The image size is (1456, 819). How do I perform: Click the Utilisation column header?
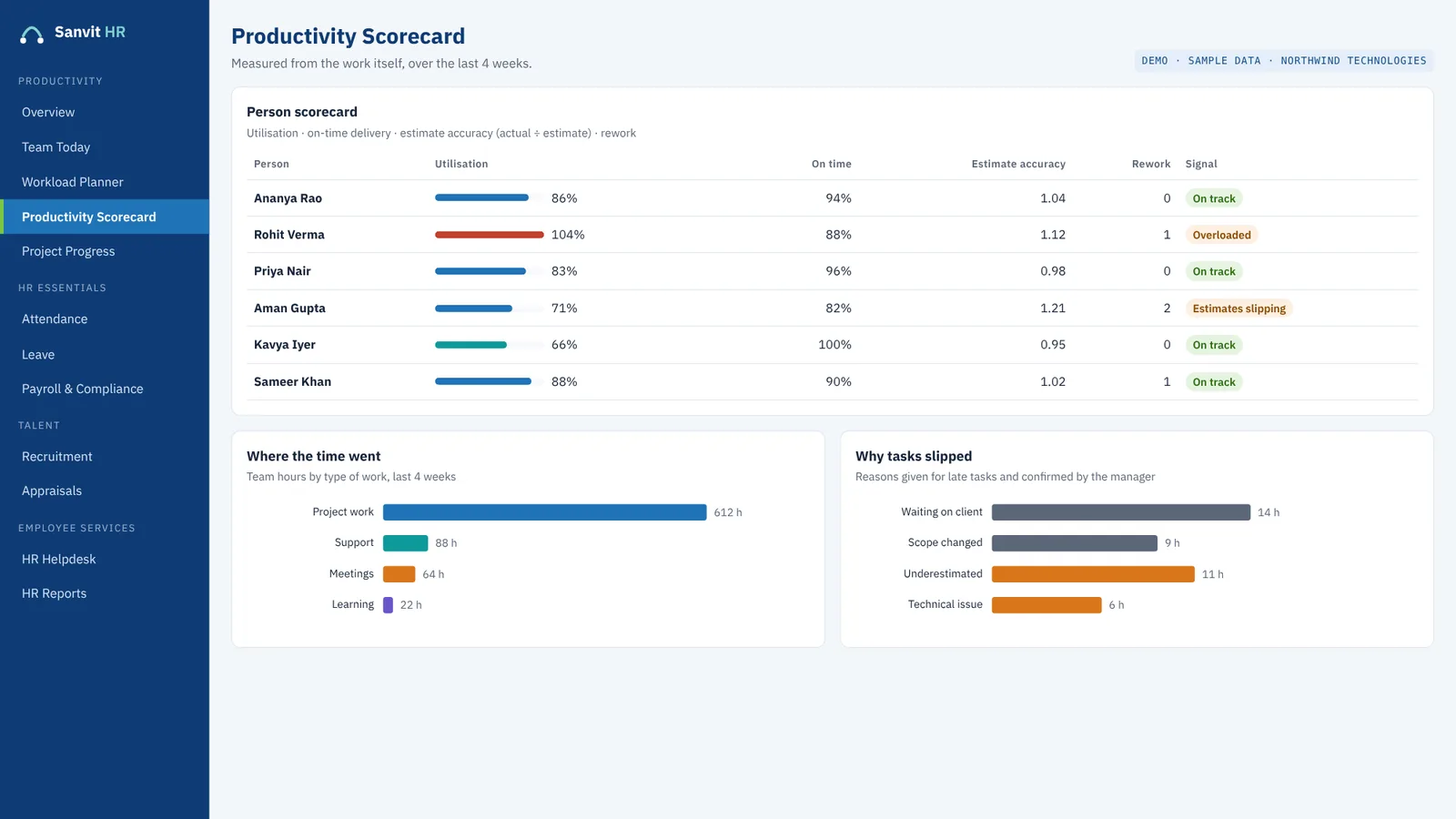pos(461,164)
